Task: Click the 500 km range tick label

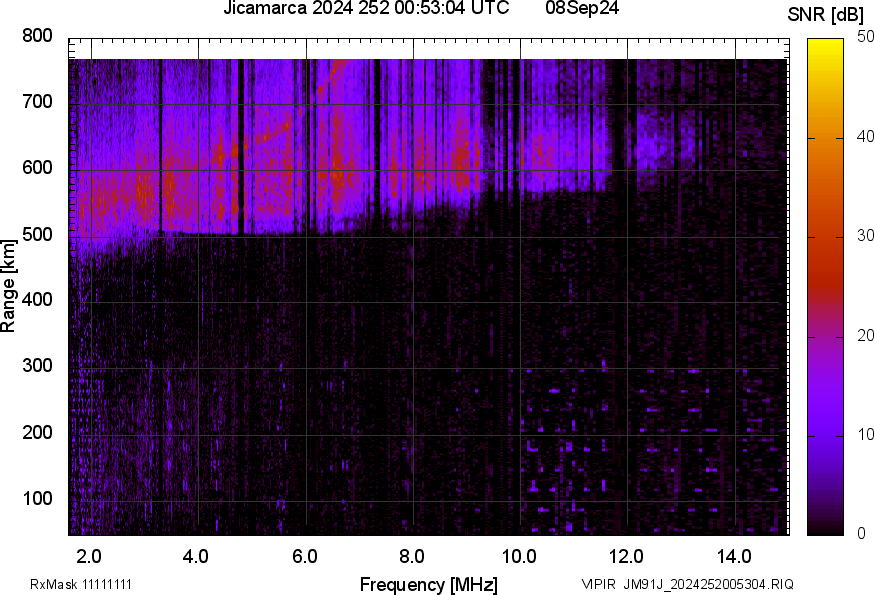Action: (38, 235)
